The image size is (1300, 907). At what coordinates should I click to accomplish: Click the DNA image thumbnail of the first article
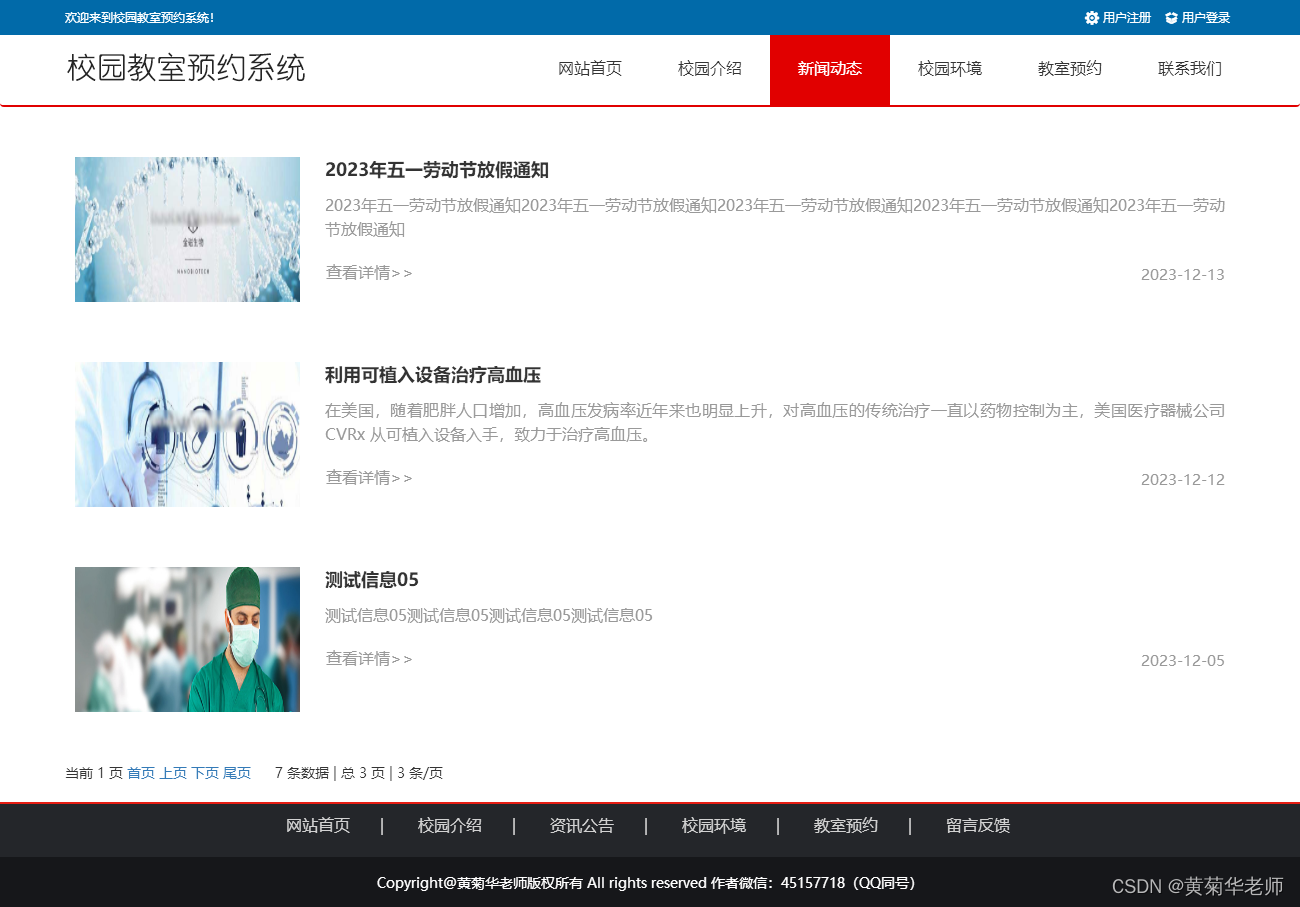point(187,229)
